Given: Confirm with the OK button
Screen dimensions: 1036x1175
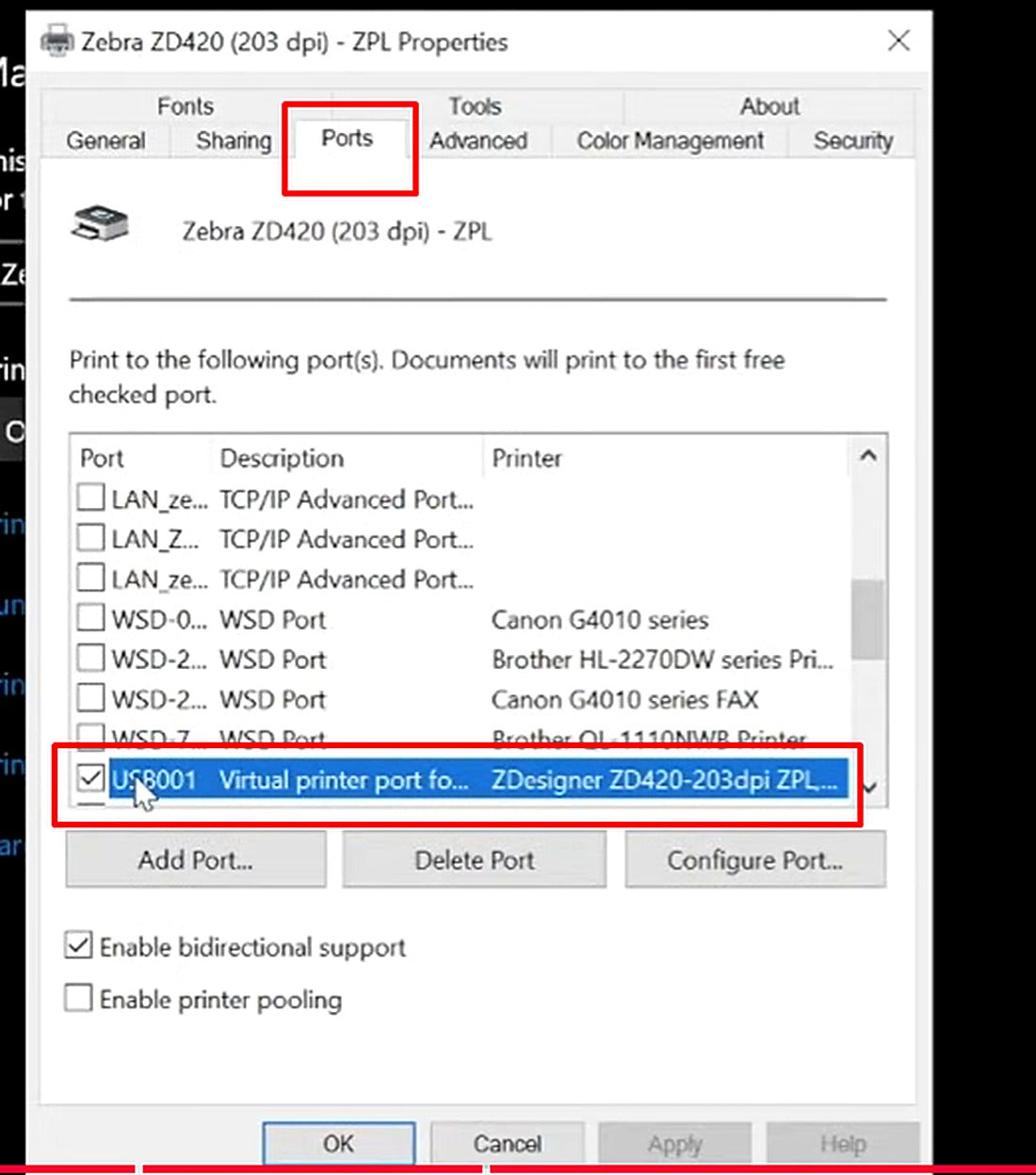Looking at the screenshot, I should [339, 1143].
